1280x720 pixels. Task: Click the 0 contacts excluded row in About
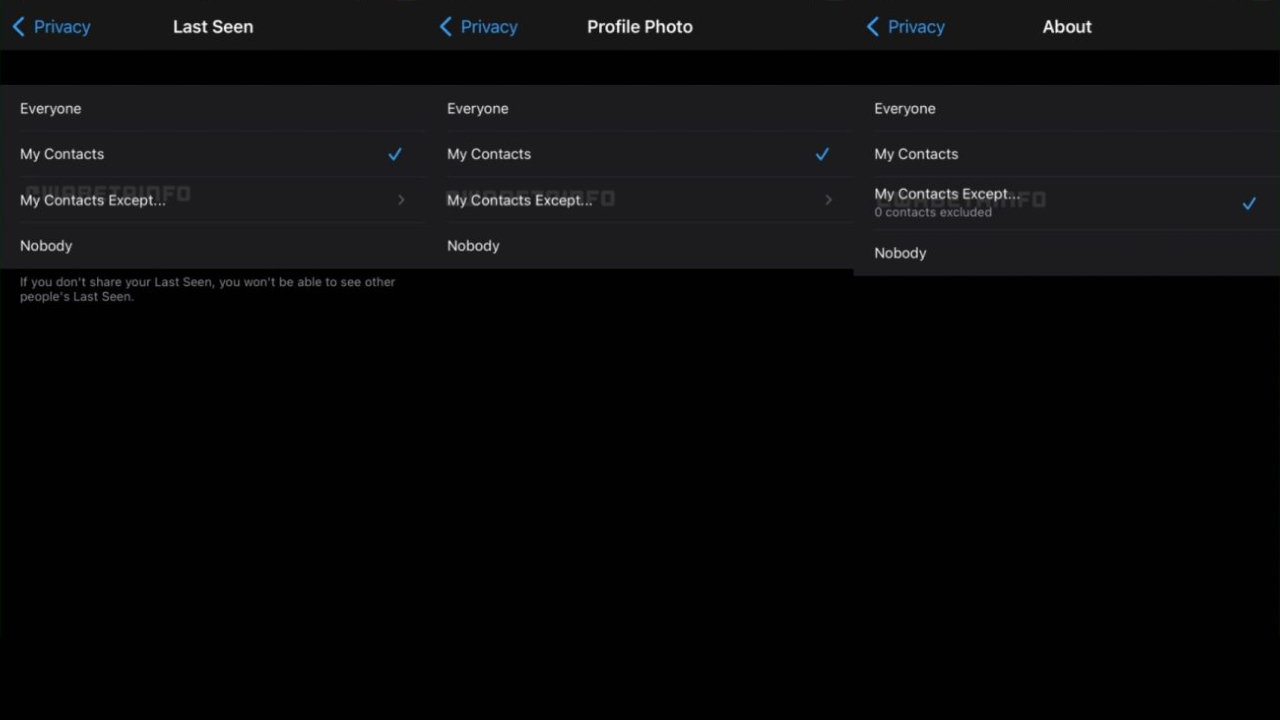coord(932,212)
